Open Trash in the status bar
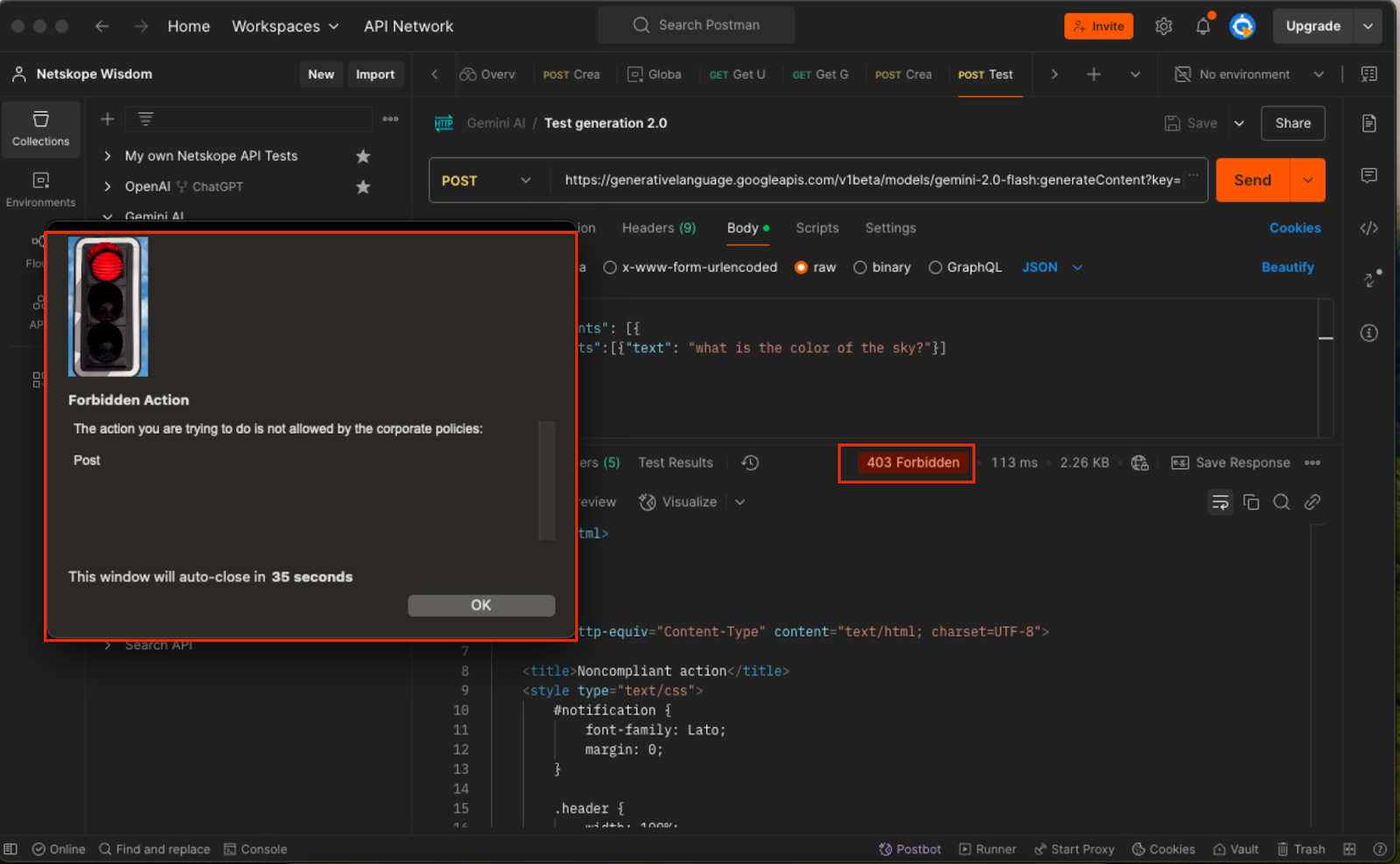The width and height of the screenshot is (1400, 864). [1300, 849]
